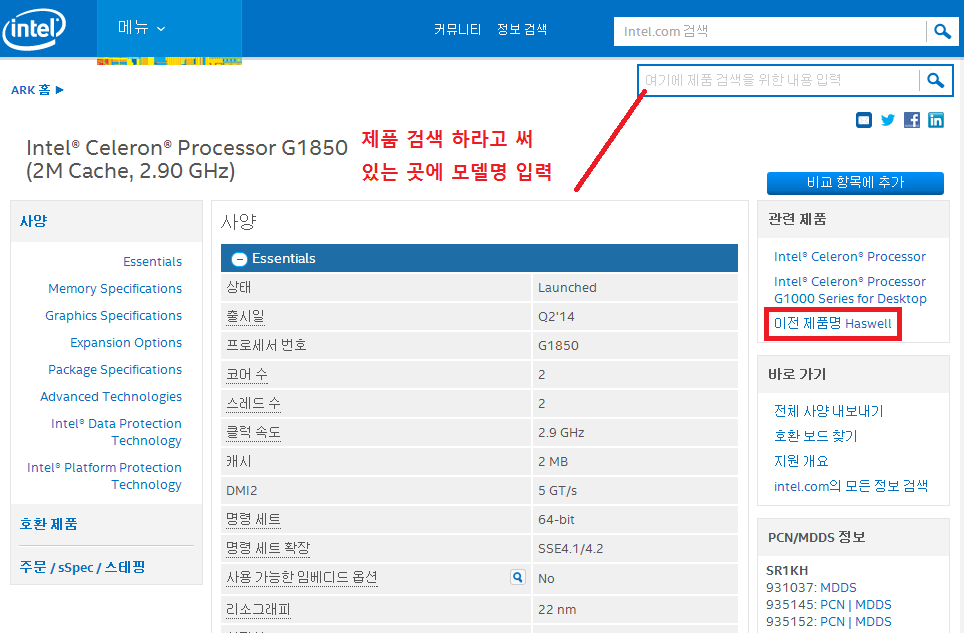This screenshot has height=633, width=964.
Task: Click the Intel.com search magnifier icon
Action: [942, 31]
